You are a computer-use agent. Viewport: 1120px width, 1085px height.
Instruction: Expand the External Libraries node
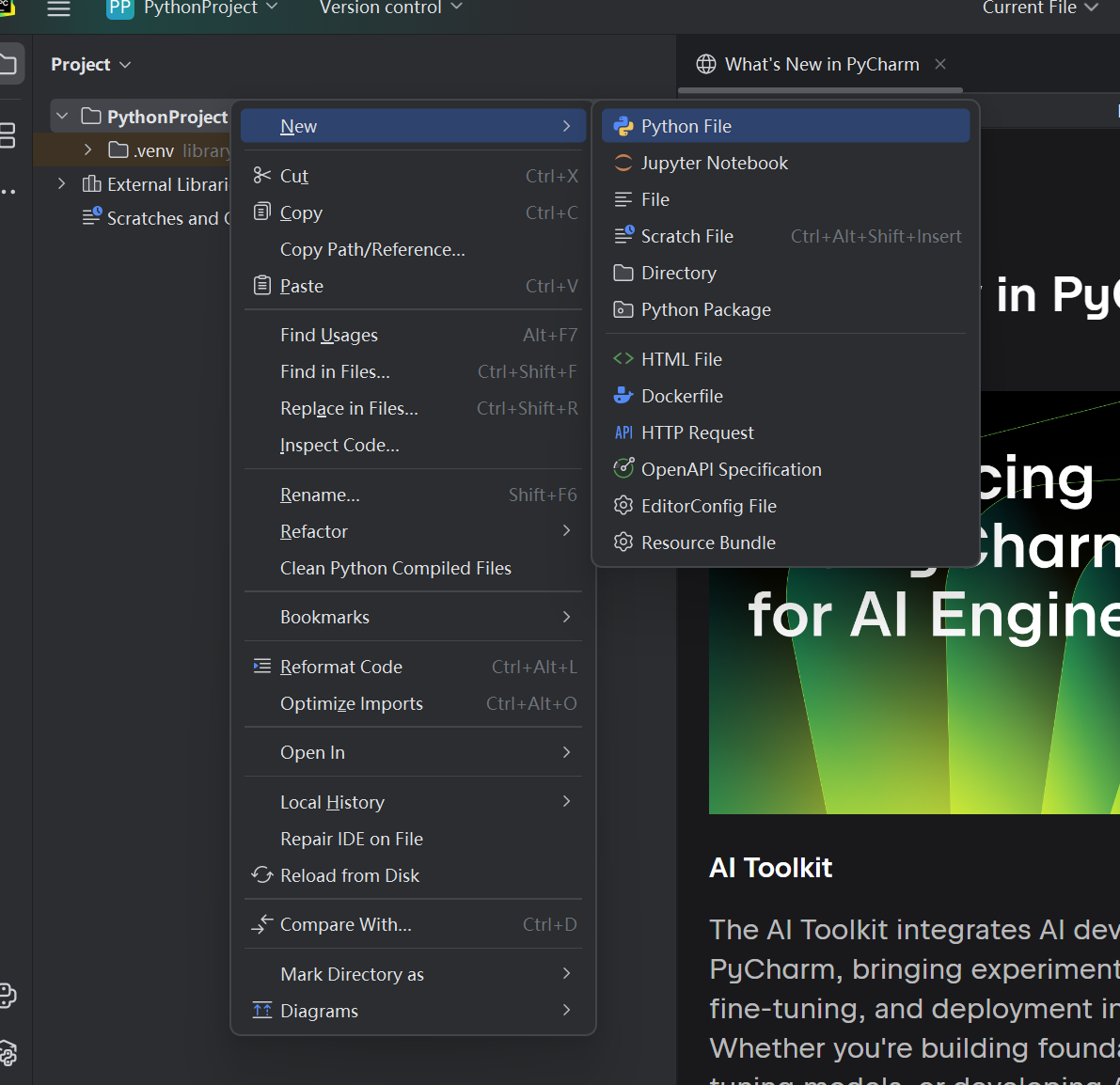coord(61,184)
